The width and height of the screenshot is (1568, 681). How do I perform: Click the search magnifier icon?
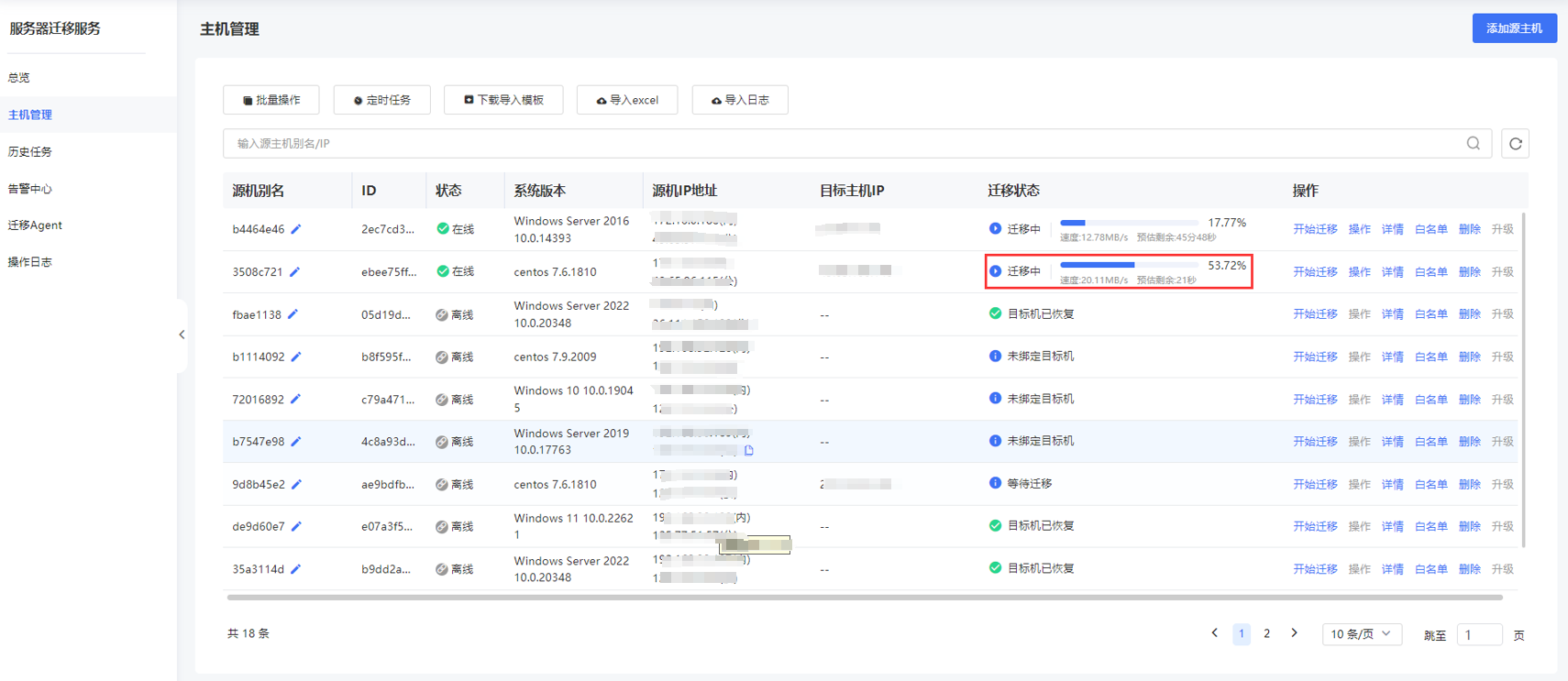(x=1474, y=143)
